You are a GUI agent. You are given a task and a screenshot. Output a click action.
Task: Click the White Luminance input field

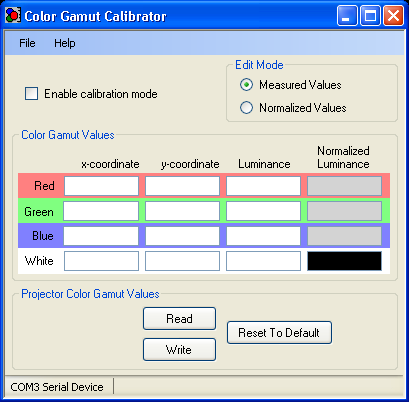click(263, 261)
